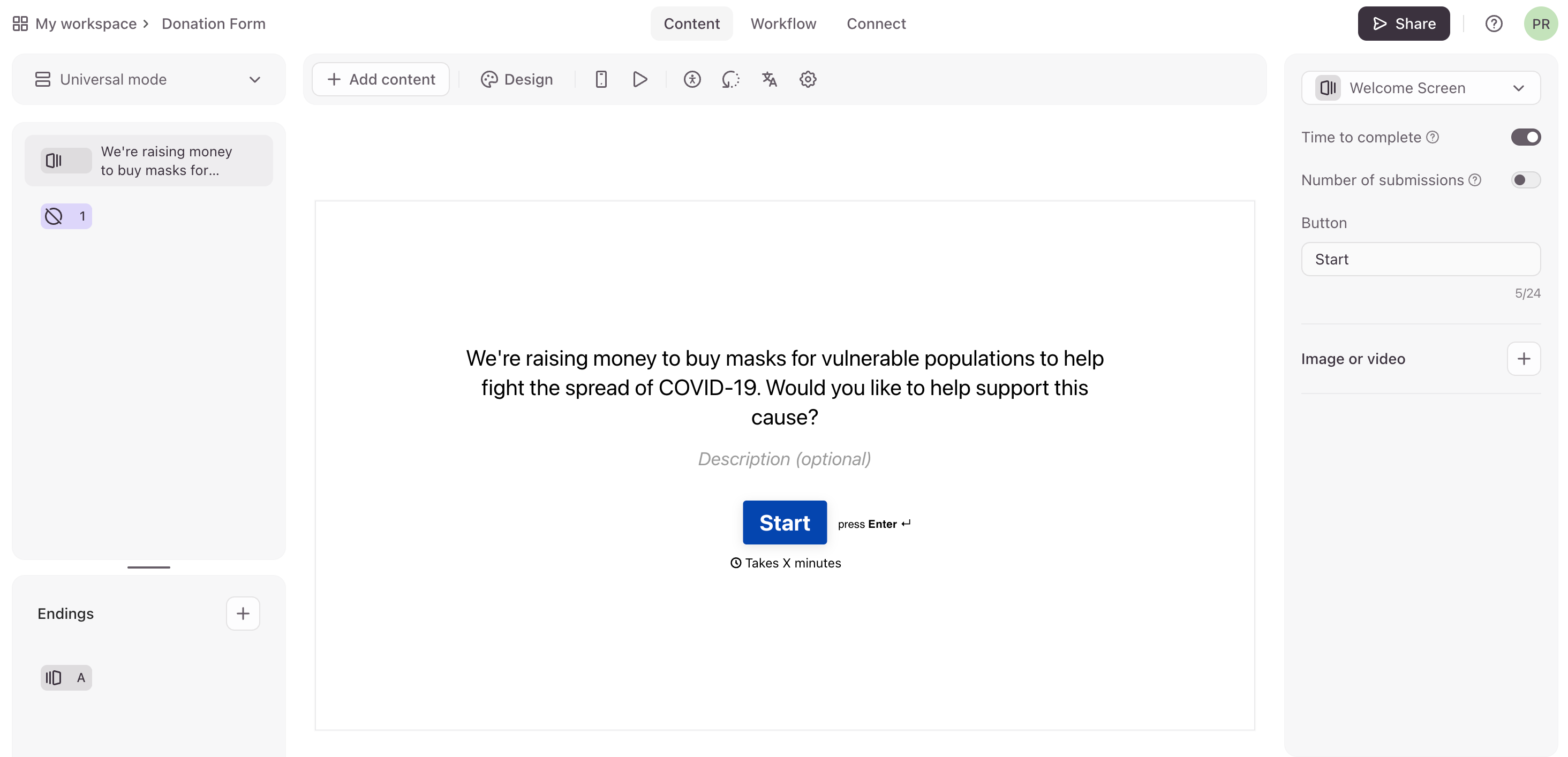Click the Button text input field
Viewport: 1568px width, 757px height.
click(x=1421, y=259)
